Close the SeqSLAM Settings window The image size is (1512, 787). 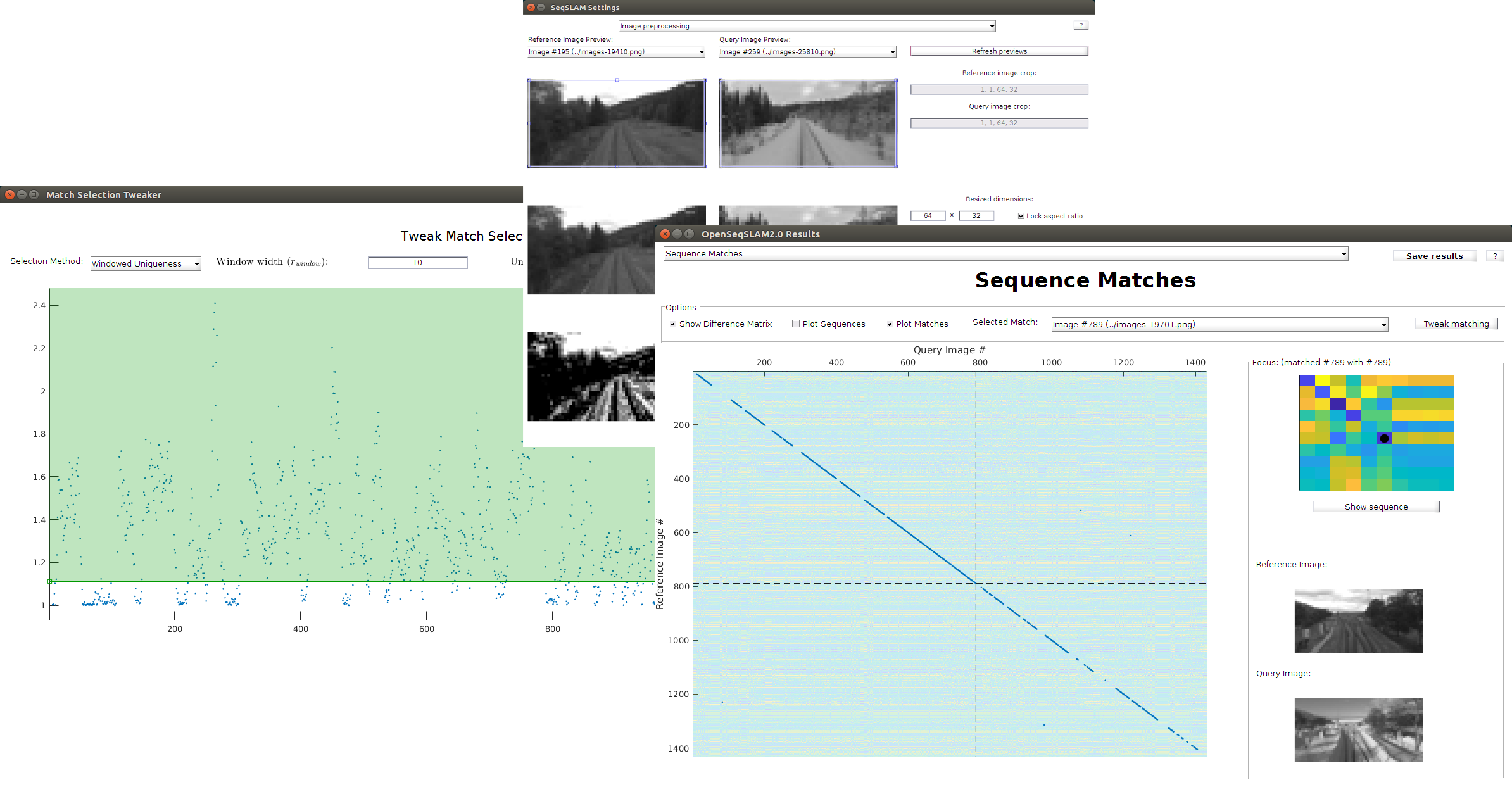pos(531,8)
